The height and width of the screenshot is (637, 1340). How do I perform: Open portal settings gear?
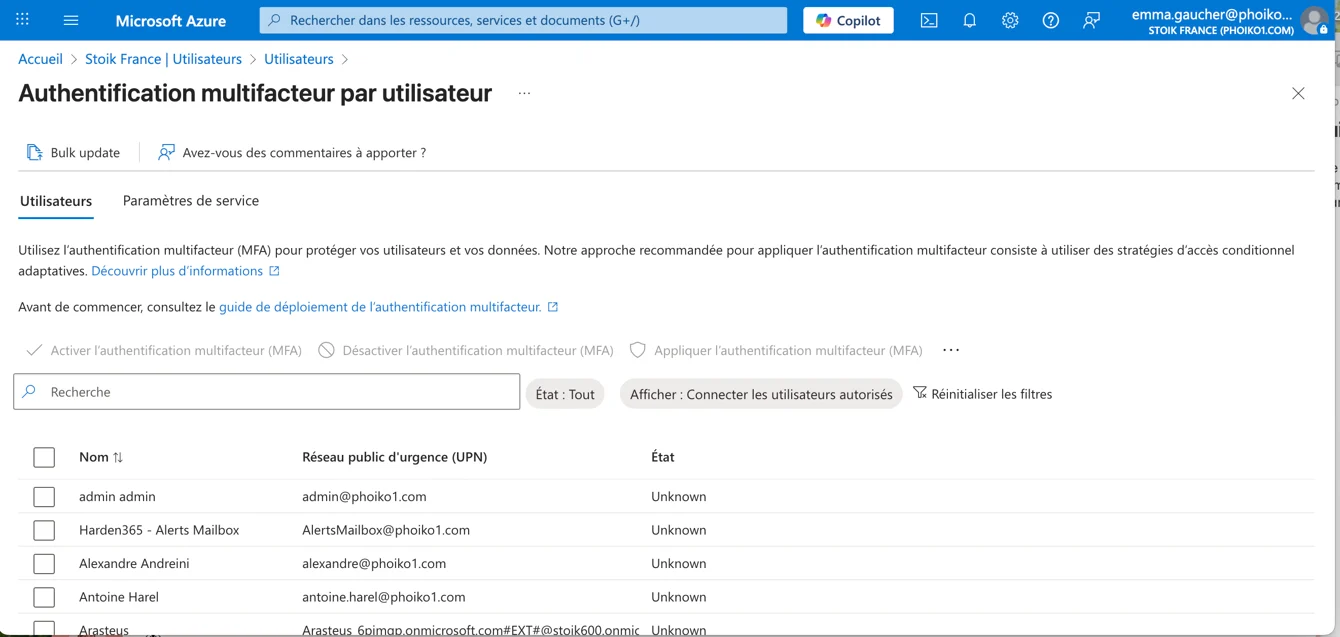(1010, 20)
